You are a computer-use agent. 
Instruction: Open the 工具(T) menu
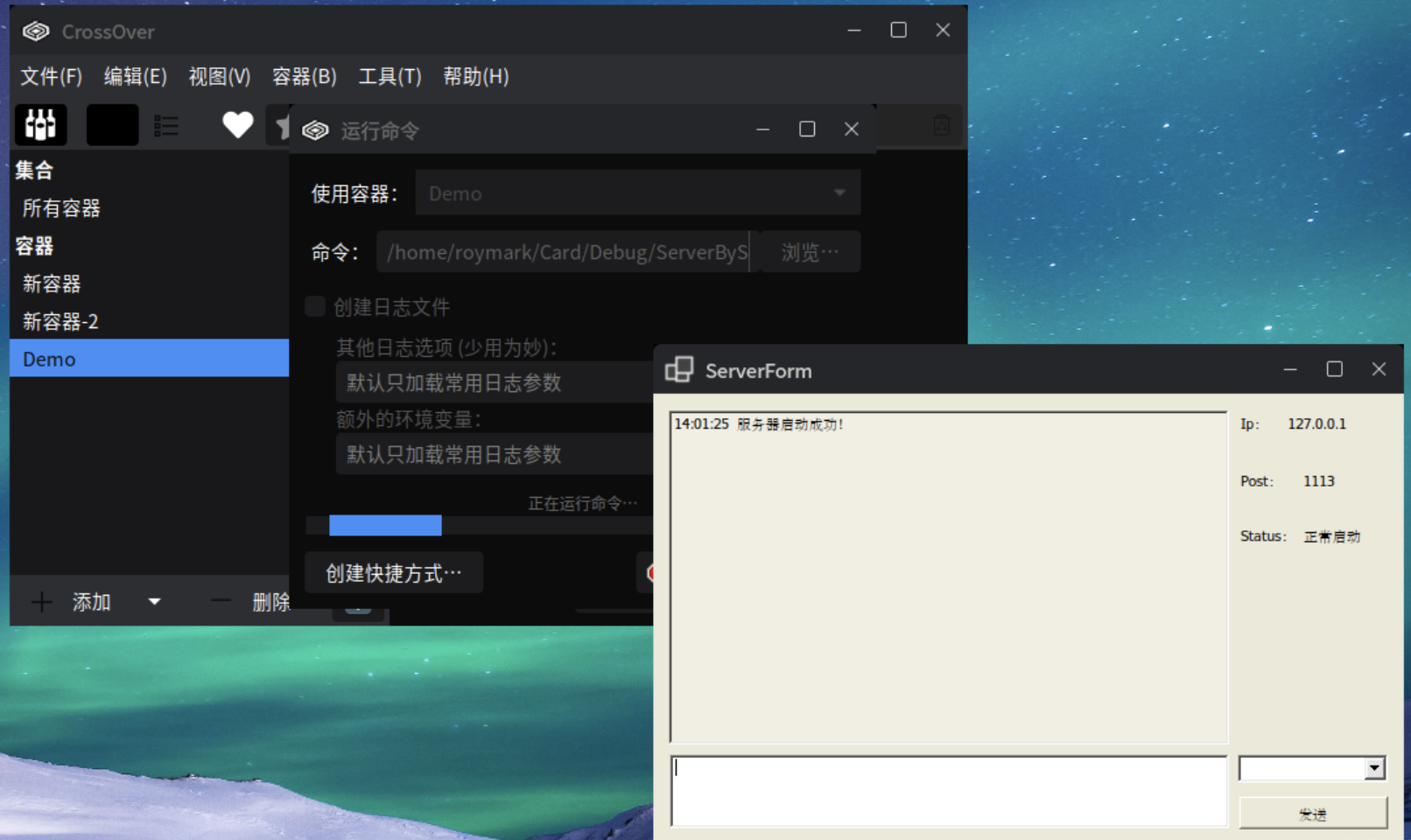390,77
